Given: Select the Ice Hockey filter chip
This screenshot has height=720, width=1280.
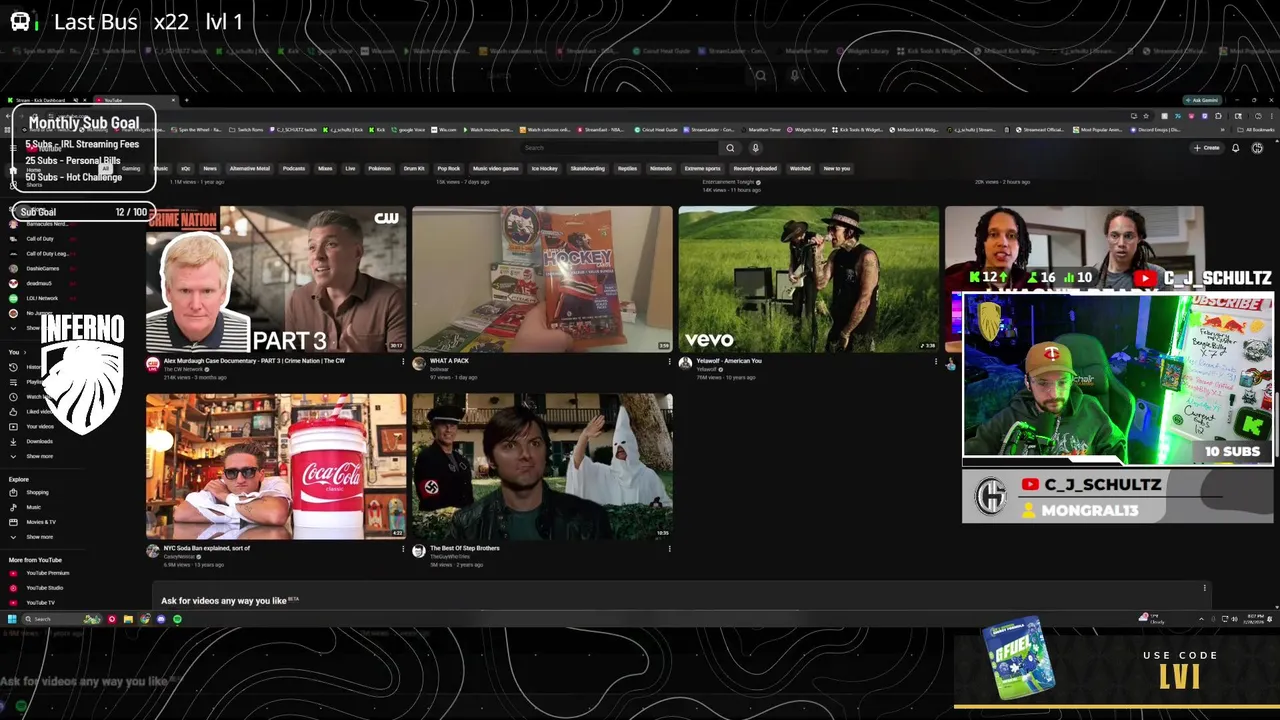Looking at the screenshot, I should pos(545,168).
